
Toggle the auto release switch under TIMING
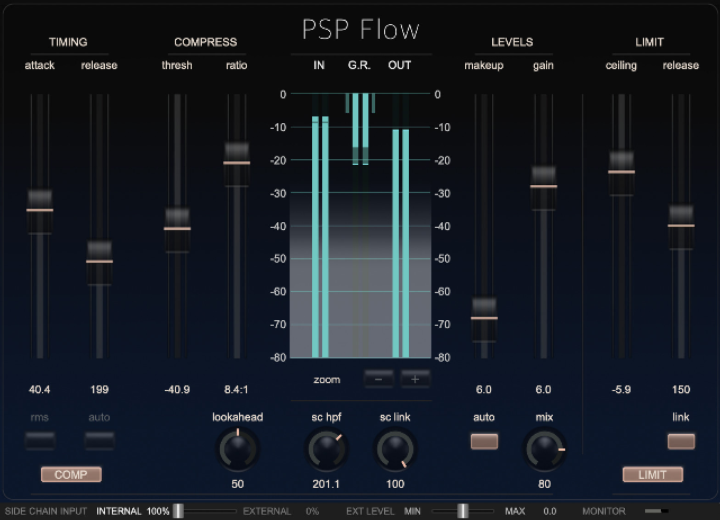(x=99, y=441)
